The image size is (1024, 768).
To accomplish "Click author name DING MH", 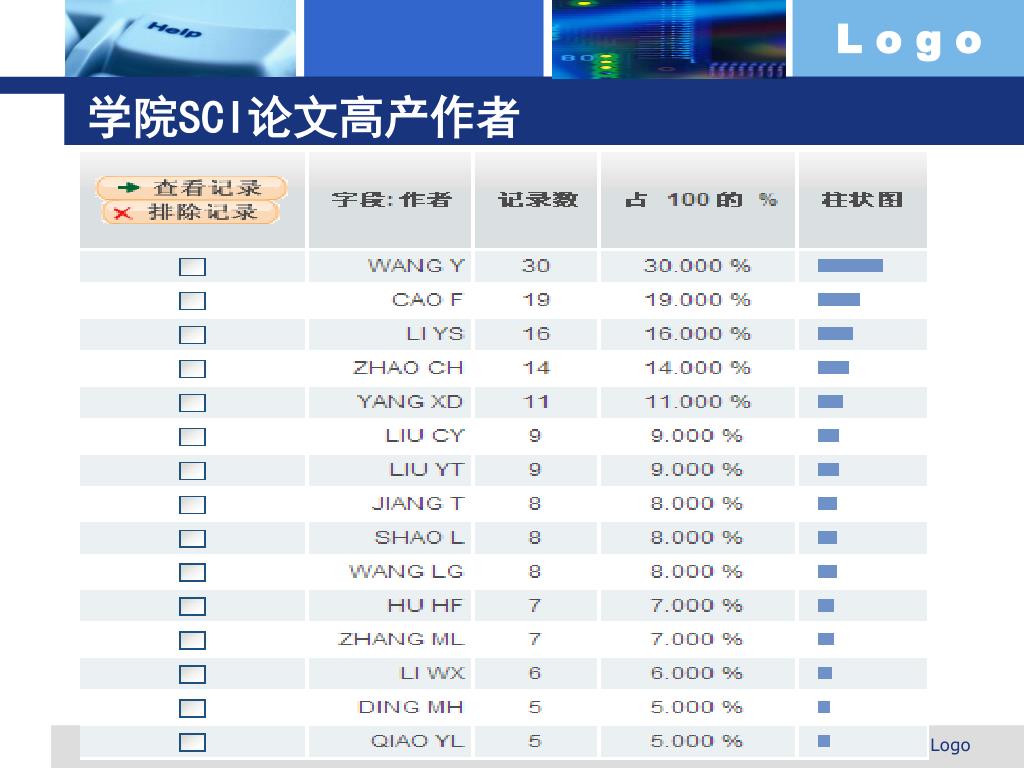I will 411,707.
